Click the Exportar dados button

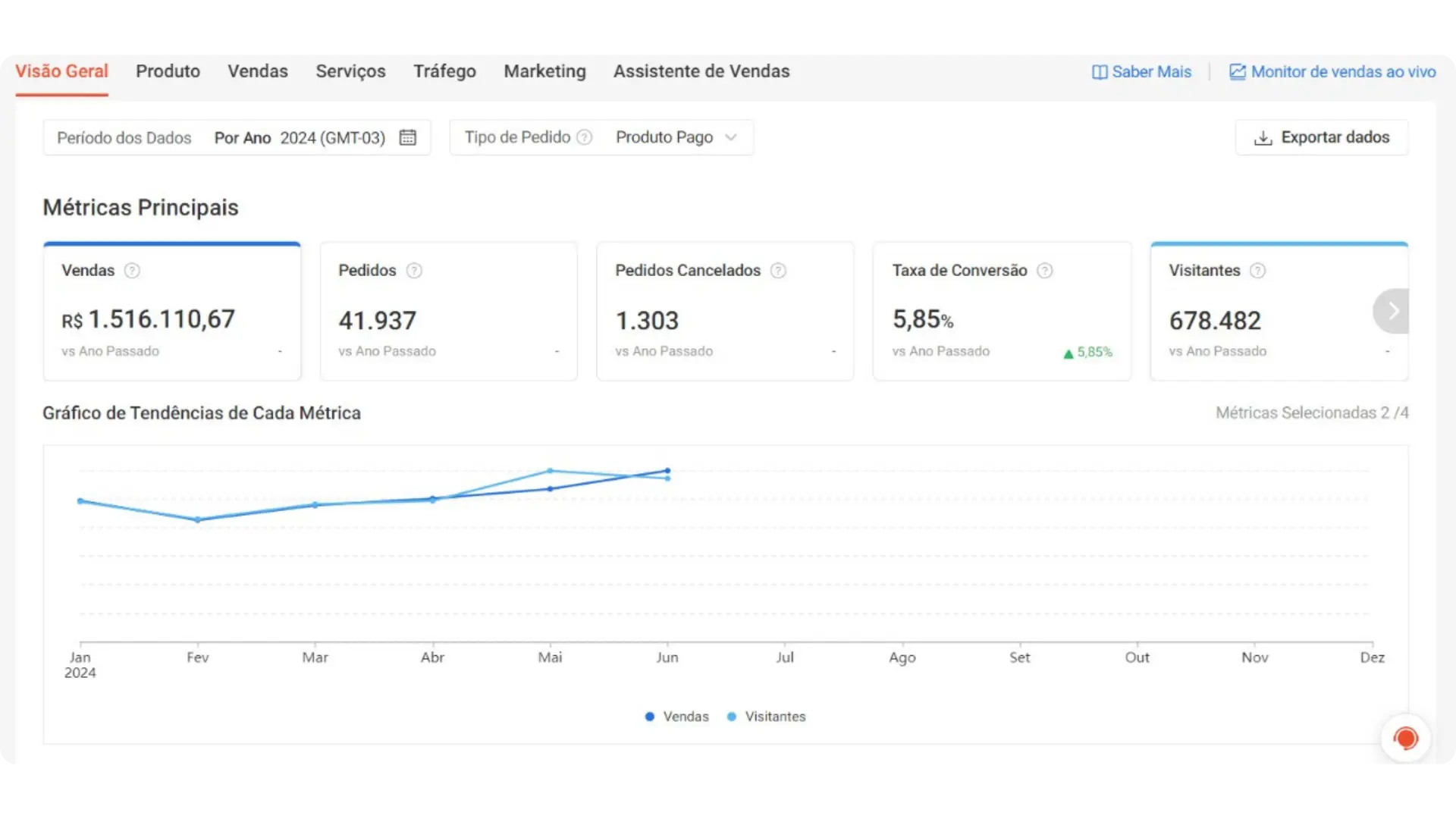click(1322, 137)
